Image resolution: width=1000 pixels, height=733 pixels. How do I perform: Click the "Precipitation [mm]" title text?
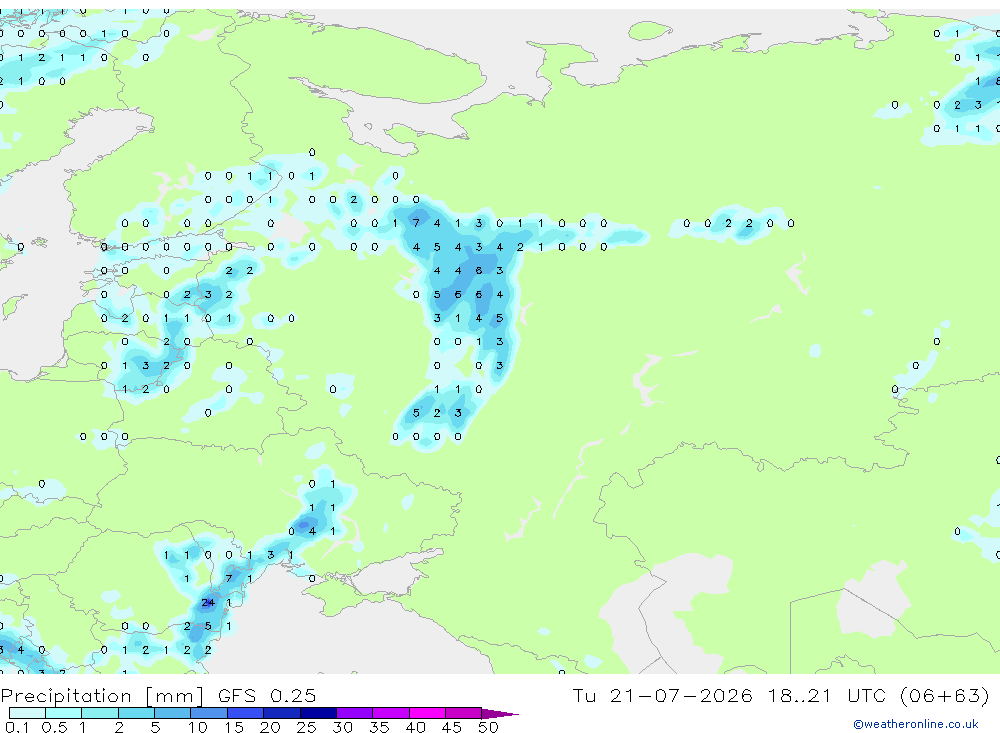[x=102, y=696]
